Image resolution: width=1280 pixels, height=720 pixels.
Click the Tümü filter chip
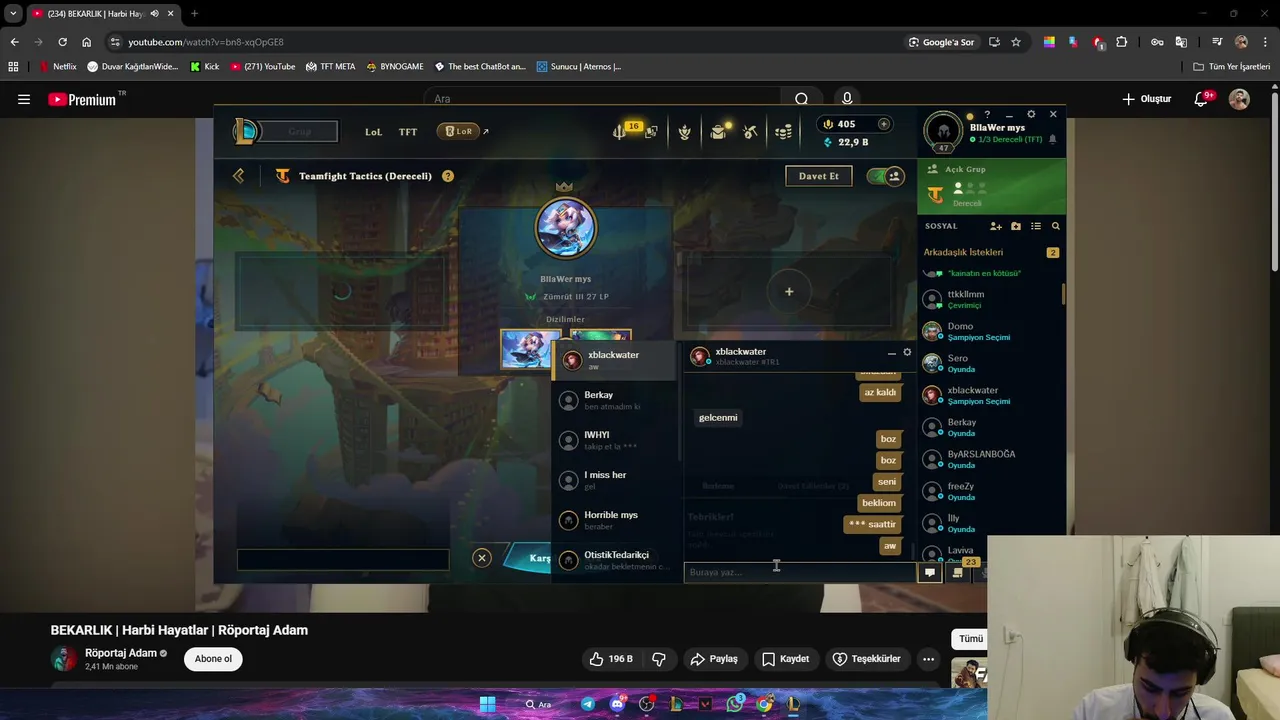click(x=971, y=639)
